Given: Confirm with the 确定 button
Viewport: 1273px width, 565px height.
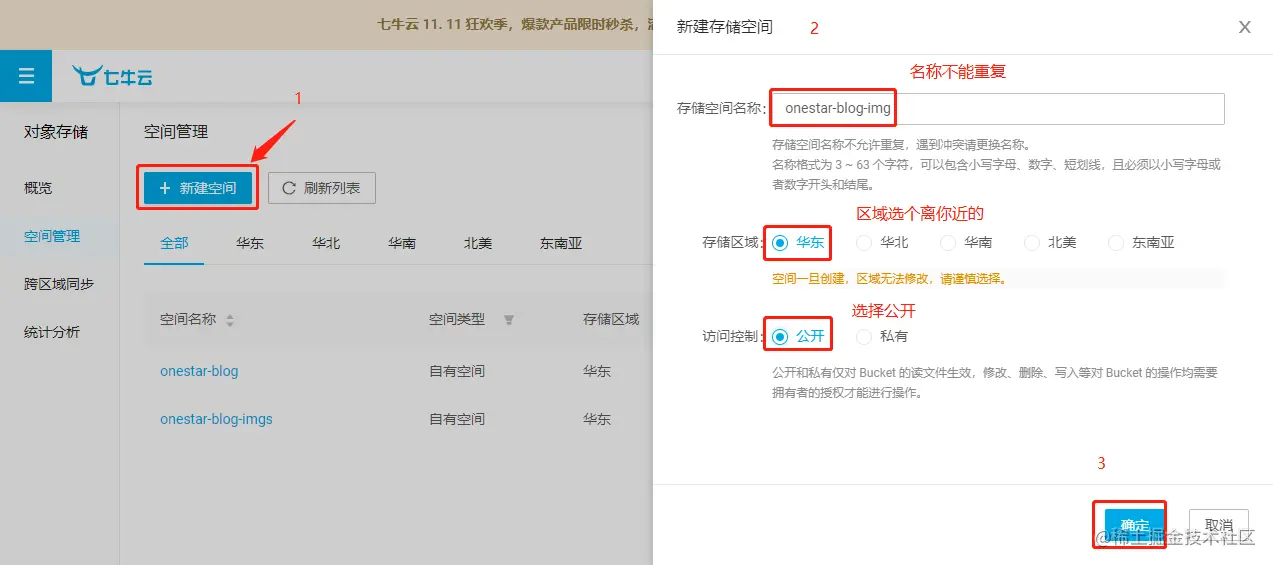Looking at the screenshot, I should tap(1134, 525).
